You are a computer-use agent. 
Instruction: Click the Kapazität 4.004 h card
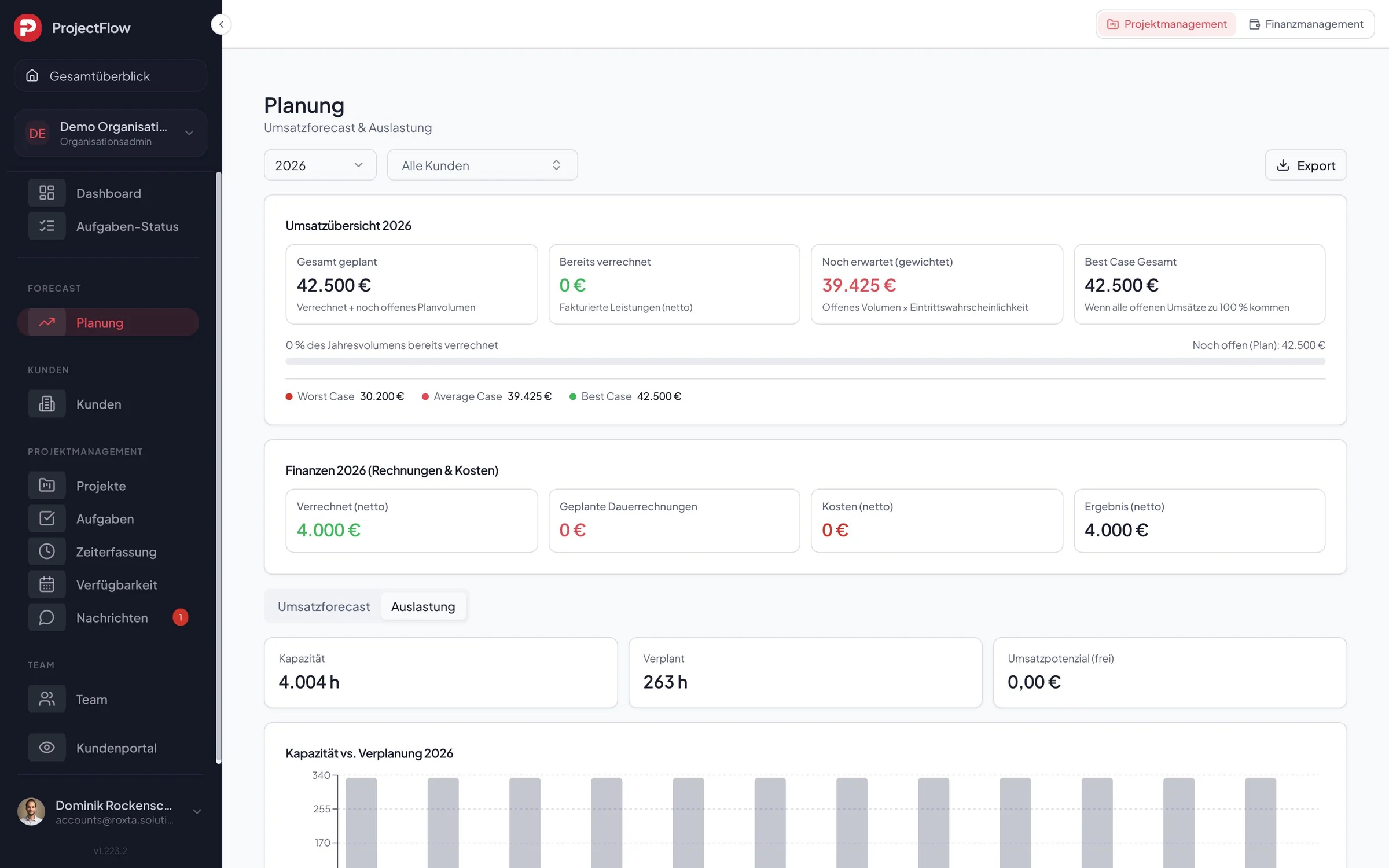pos(441,672)
